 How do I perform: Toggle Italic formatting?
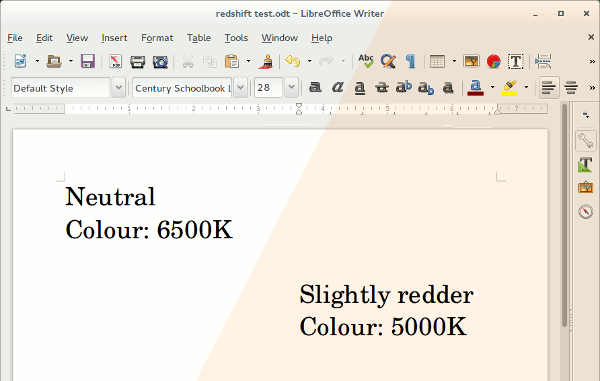click(x=338, y=88)
